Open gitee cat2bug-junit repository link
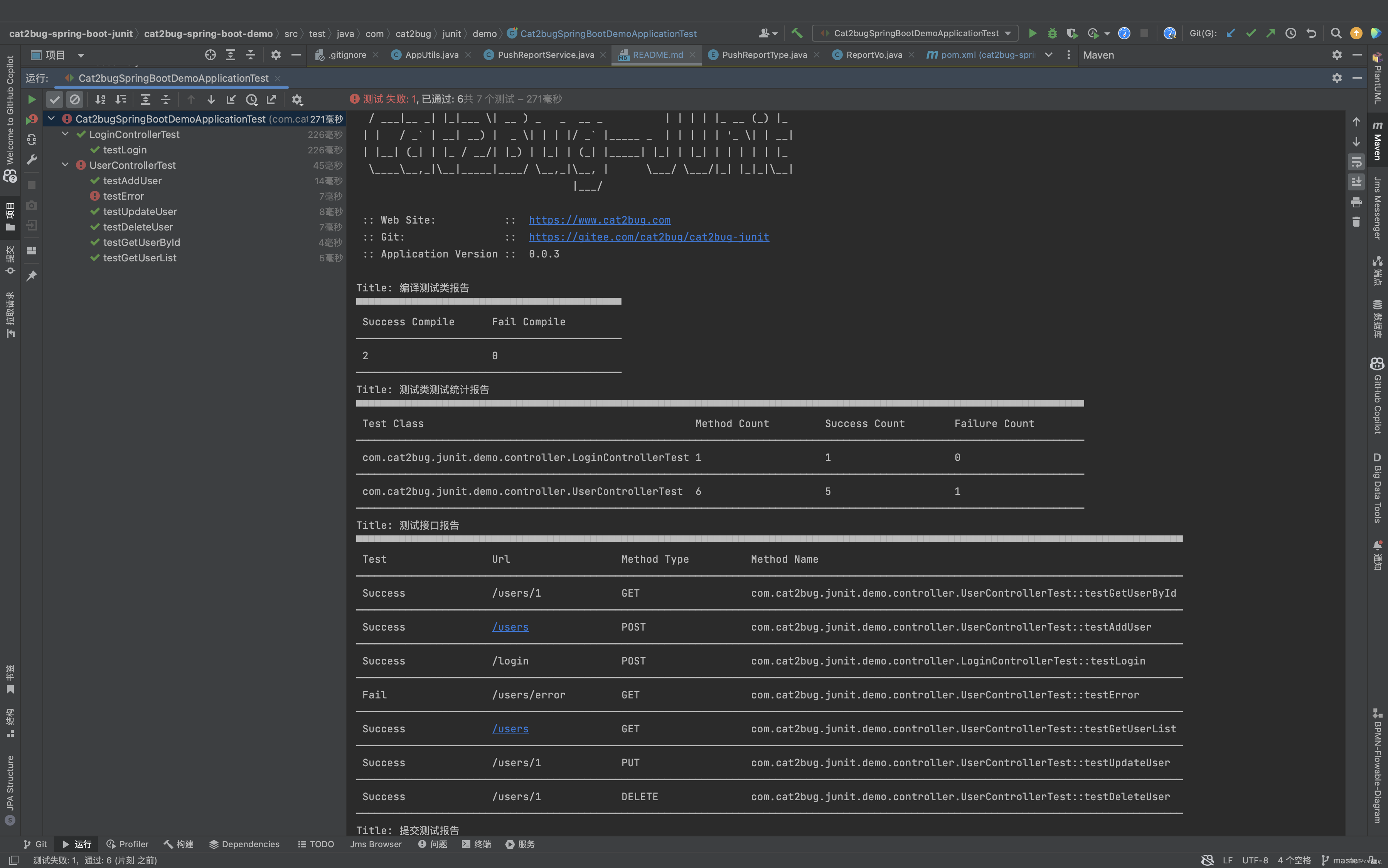 click(x=649, y=237)
